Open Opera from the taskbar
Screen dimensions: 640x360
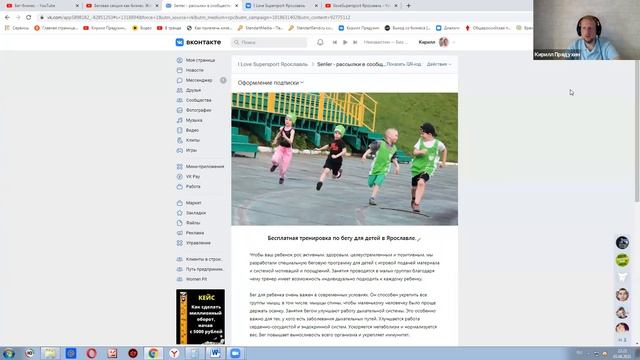click(91, 353)
